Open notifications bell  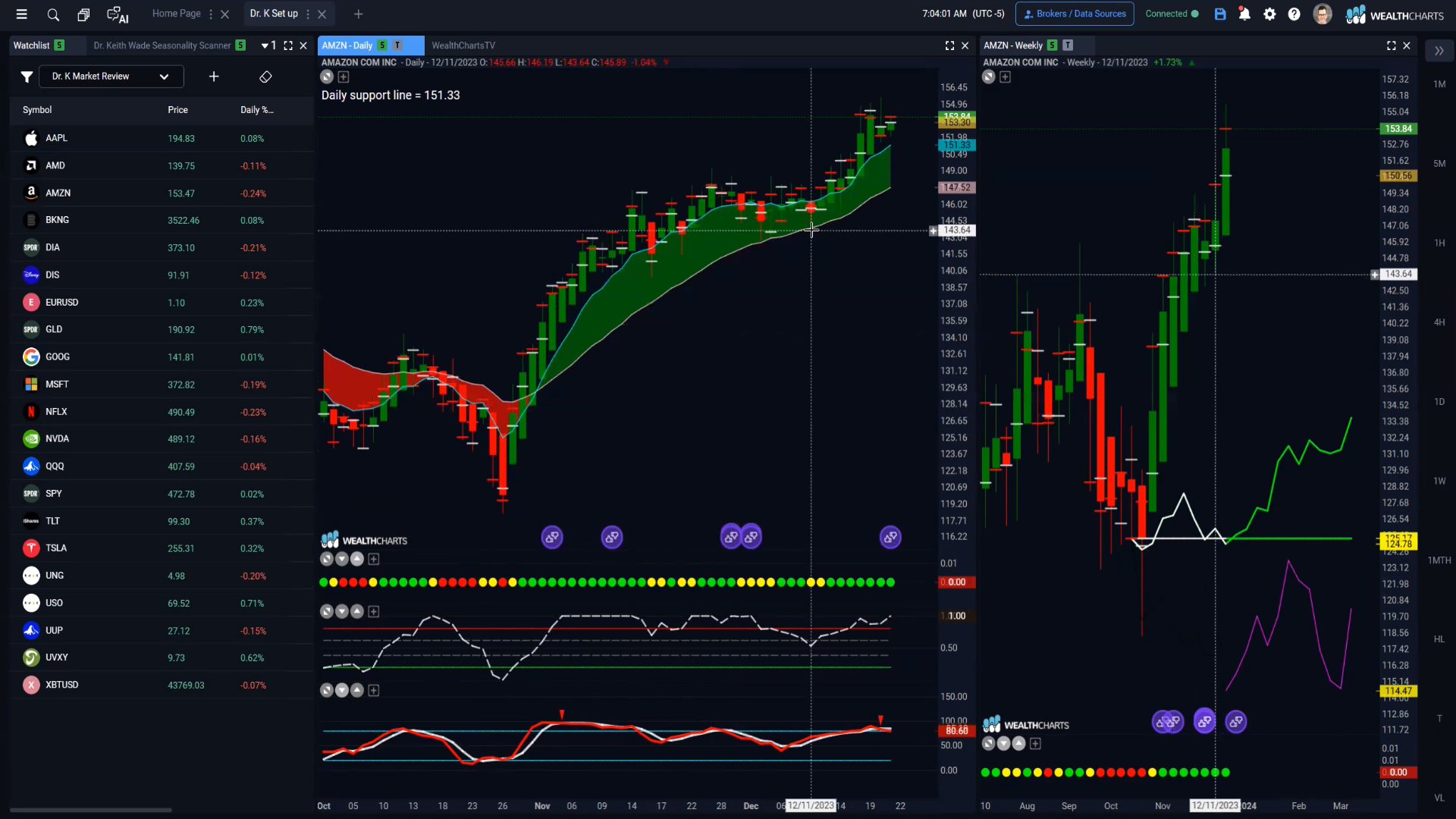[1244, 14]
